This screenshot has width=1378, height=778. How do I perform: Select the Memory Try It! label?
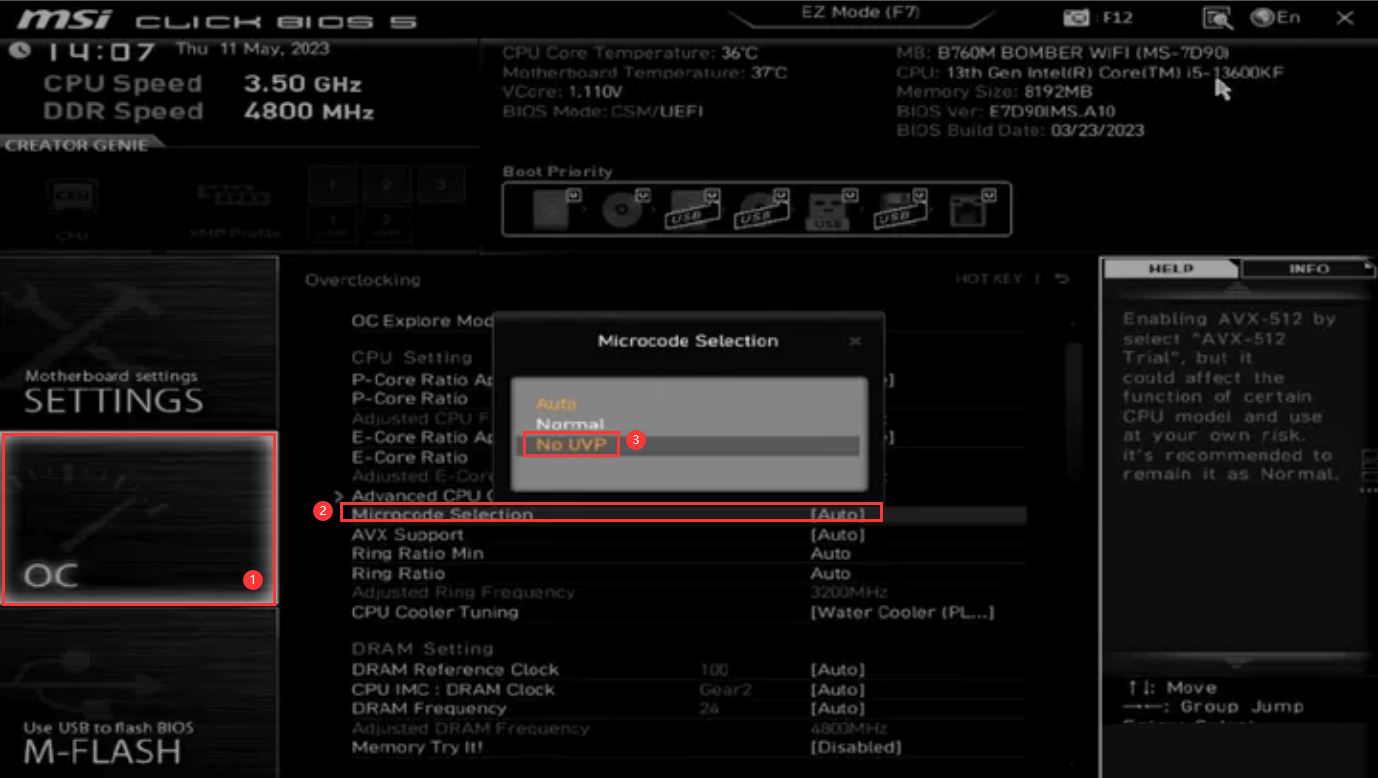pos(417,747)
